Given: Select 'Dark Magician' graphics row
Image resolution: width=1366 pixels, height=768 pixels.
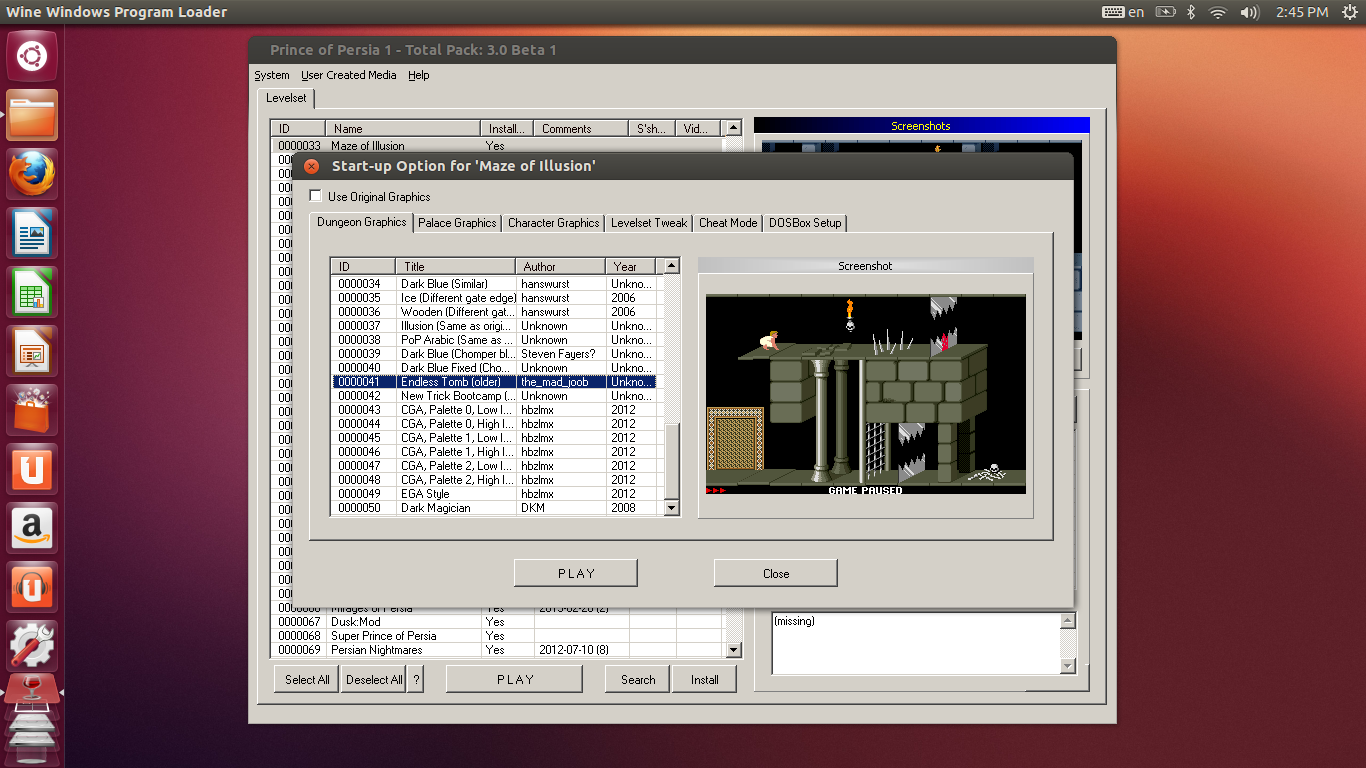Looking at the screenshot, I should coord(494,508).
